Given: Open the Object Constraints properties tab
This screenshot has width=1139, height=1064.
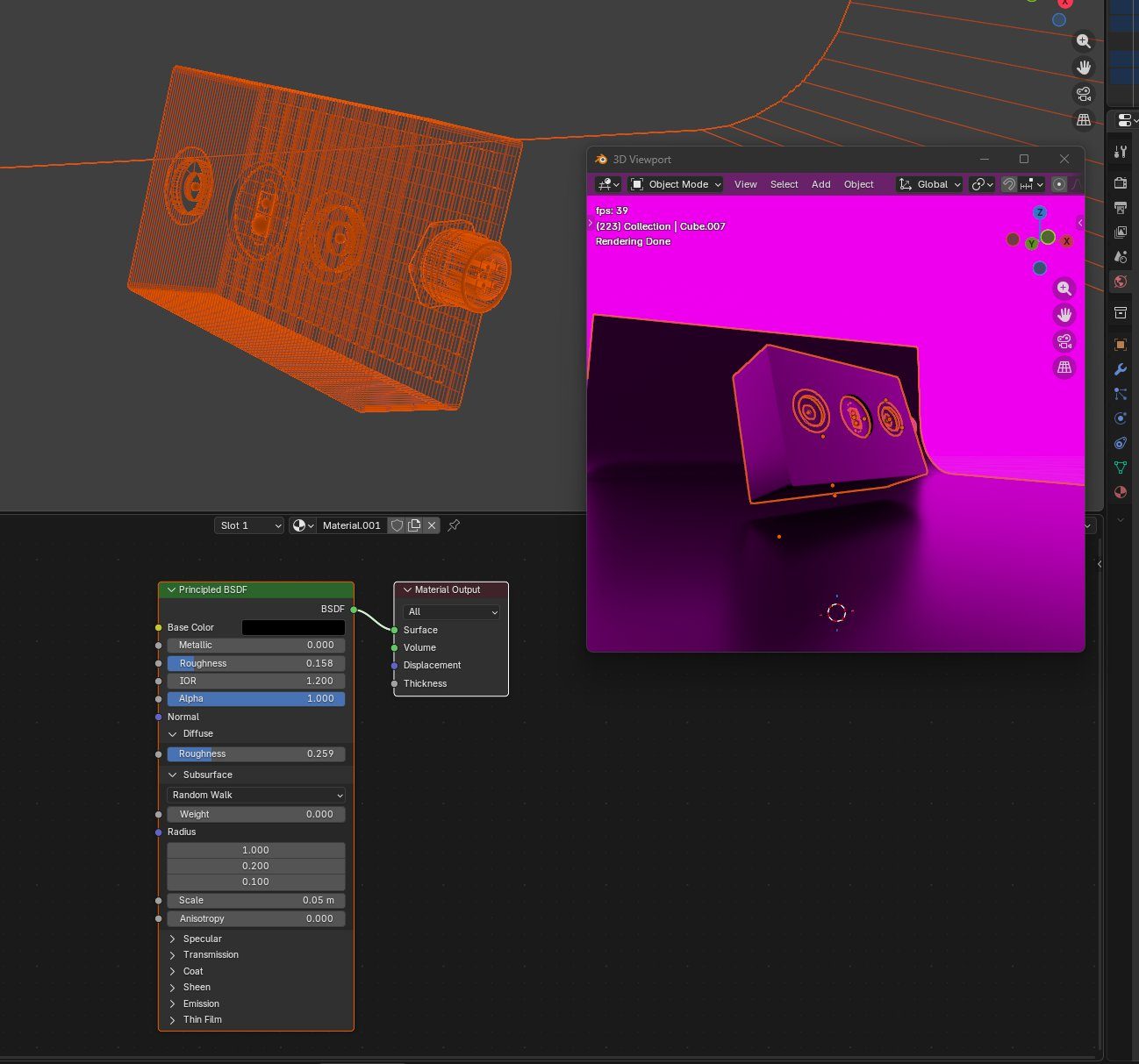Looking at the screenshot, I should click(1121, 443).
